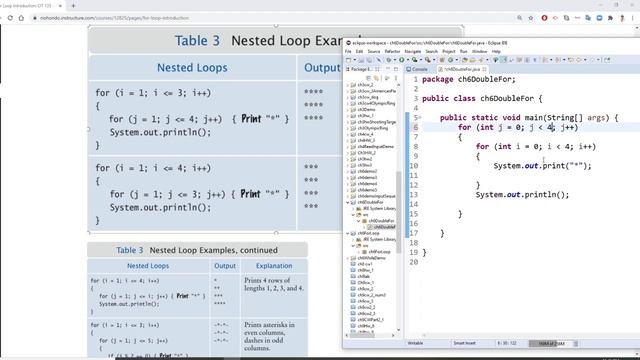The width and height of the screenshot is (640, 360).
Task: Expand the ch3cw_2 project
Action: [x=348, y=85]
